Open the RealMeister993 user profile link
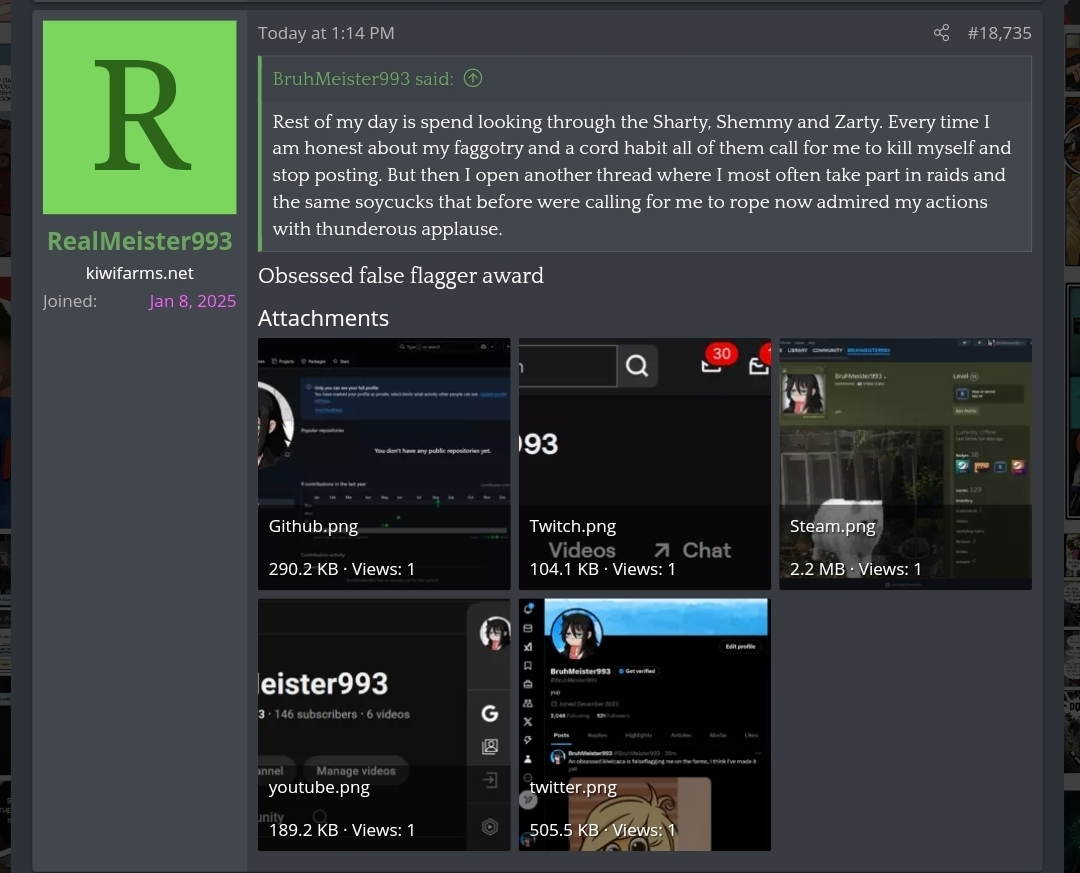Image resolution: width=1080 pixels, height=873 pixels. coord(140,241)
